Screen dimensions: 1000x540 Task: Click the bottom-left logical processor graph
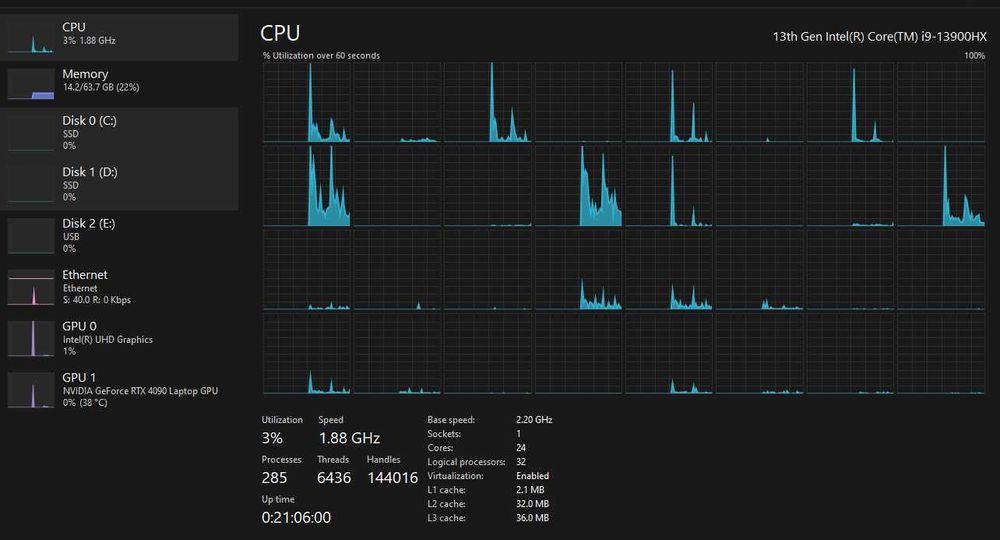[307, 354]
